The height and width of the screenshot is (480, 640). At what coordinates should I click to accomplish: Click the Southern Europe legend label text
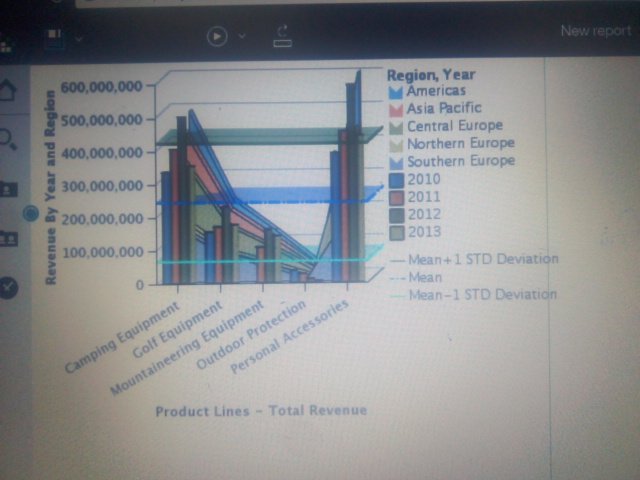461,161
